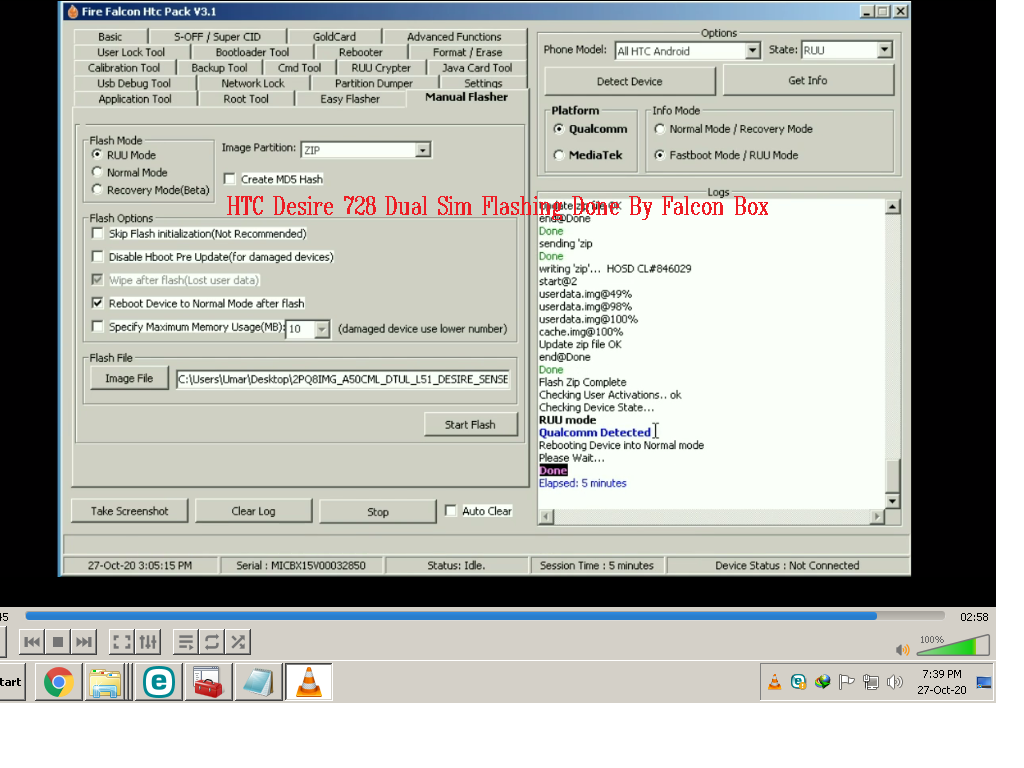The height and width of the screenshot is (768, 1024).
Task: Click Logs vertical scrollbar up arrow
Action: click(x=892, y=207)
